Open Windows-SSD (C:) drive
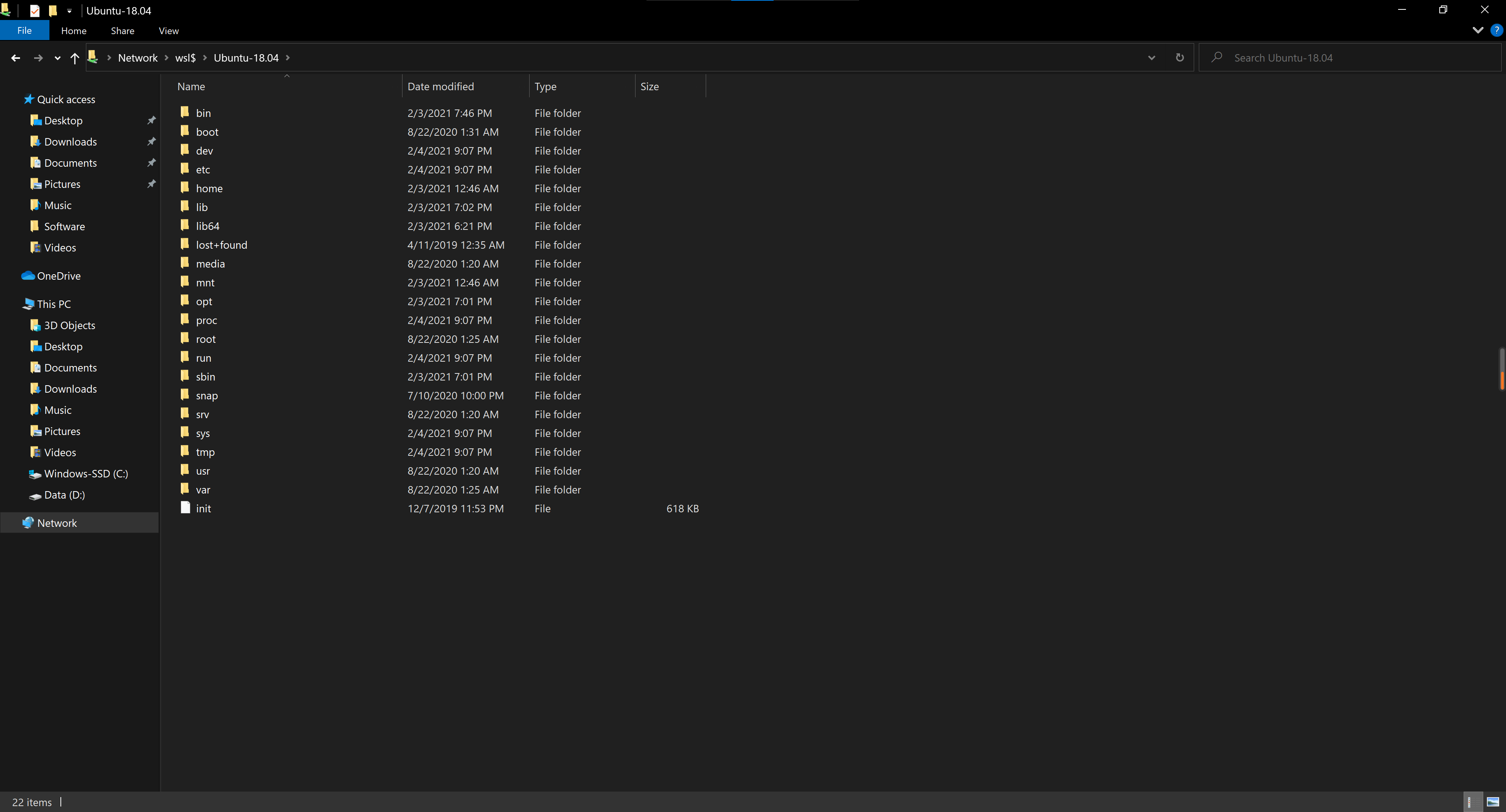The image size is (1506, 812). pos(86,473)
